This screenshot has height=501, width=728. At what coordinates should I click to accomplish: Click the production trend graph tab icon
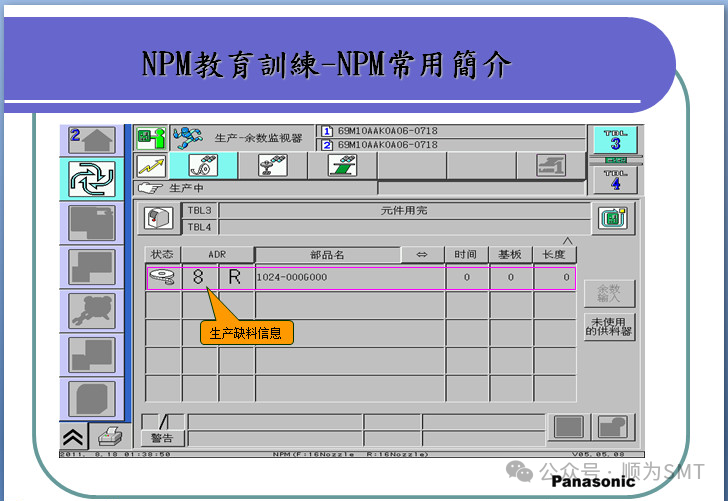pos(150,166)
